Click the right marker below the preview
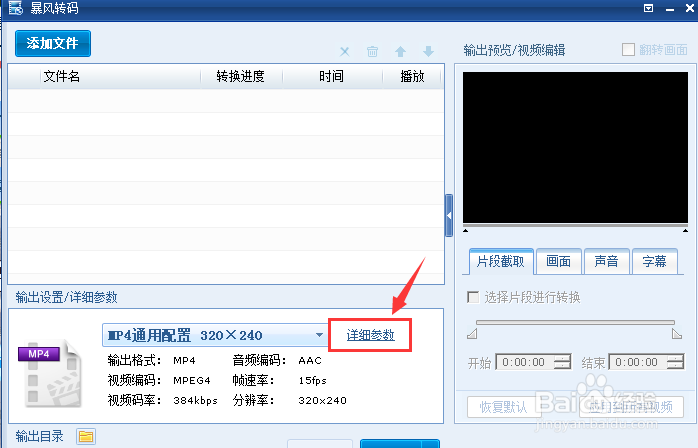The height and width of the screenshot is (448, 698). tap(685, 230)
